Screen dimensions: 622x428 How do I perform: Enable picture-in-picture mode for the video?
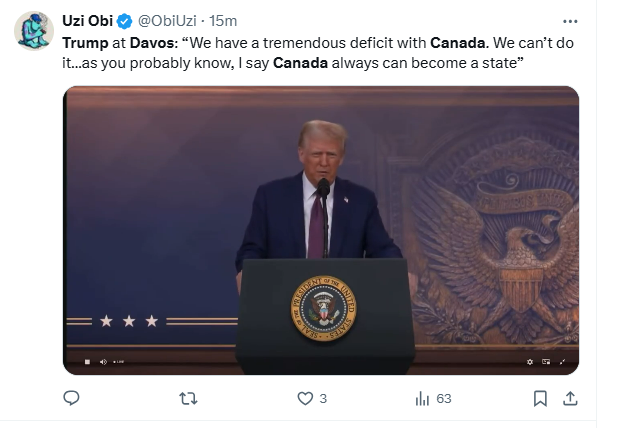[546, 362]
